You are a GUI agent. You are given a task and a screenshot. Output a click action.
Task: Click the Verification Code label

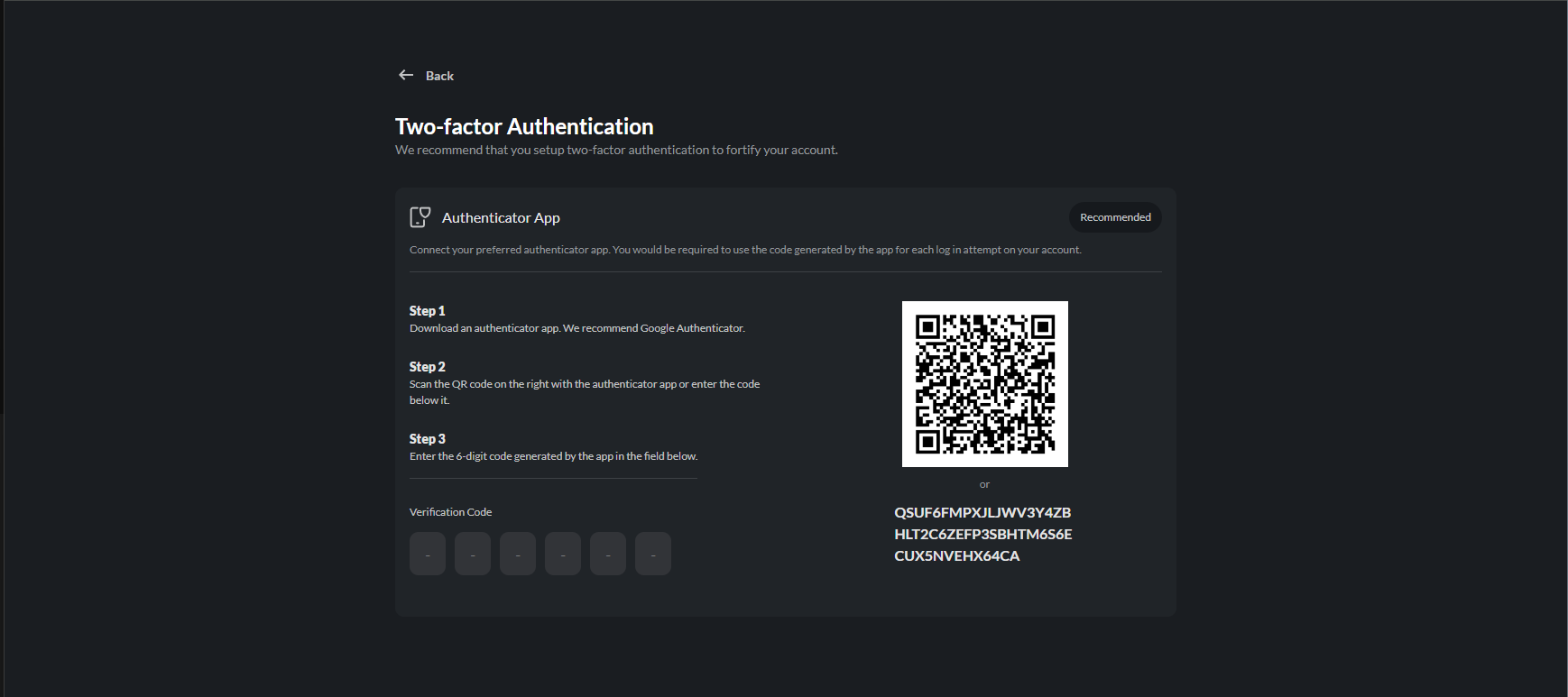(x=450, y=512)
